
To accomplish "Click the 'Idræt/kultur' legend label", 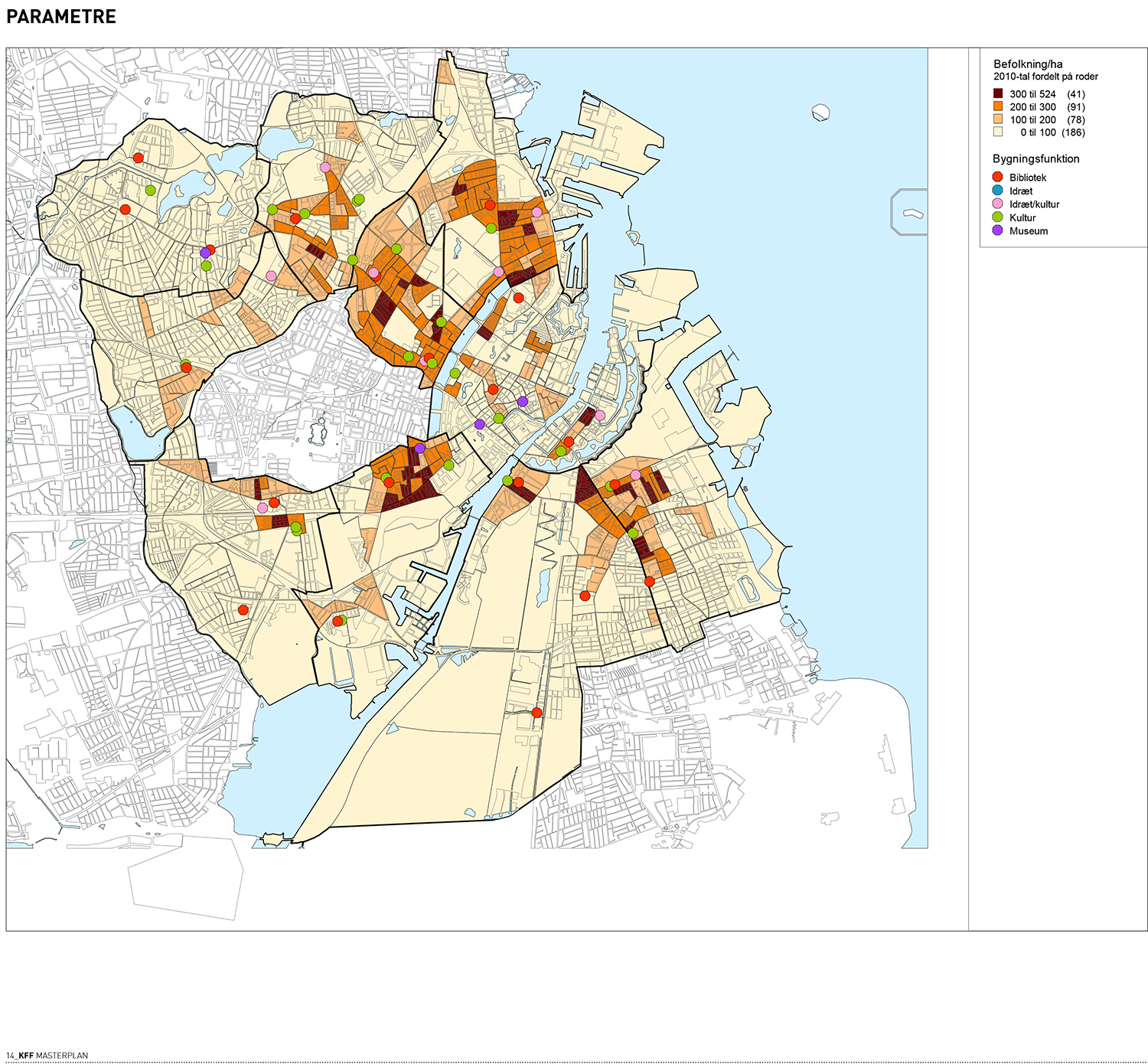I will (x=1035, y=204).
